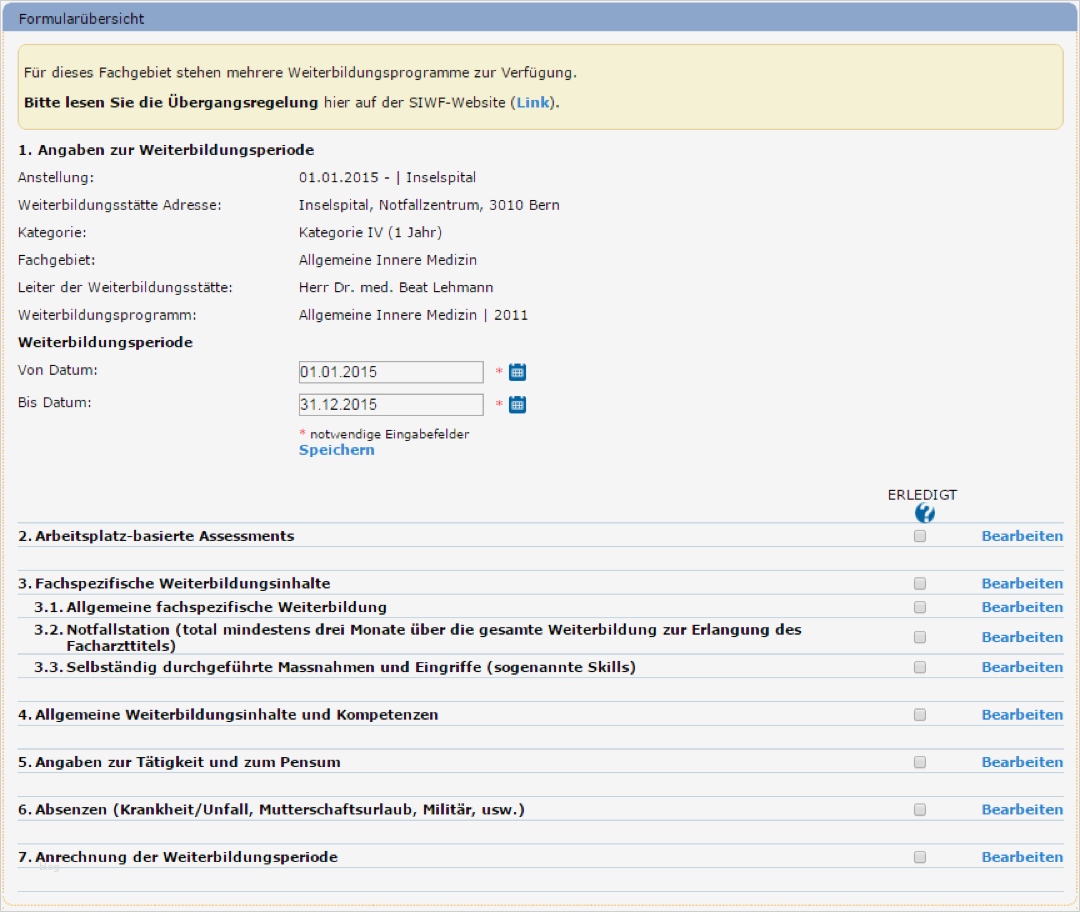Mark 3.3 Selbständig durchgeführte Massnahmen as done

[920, 667]
